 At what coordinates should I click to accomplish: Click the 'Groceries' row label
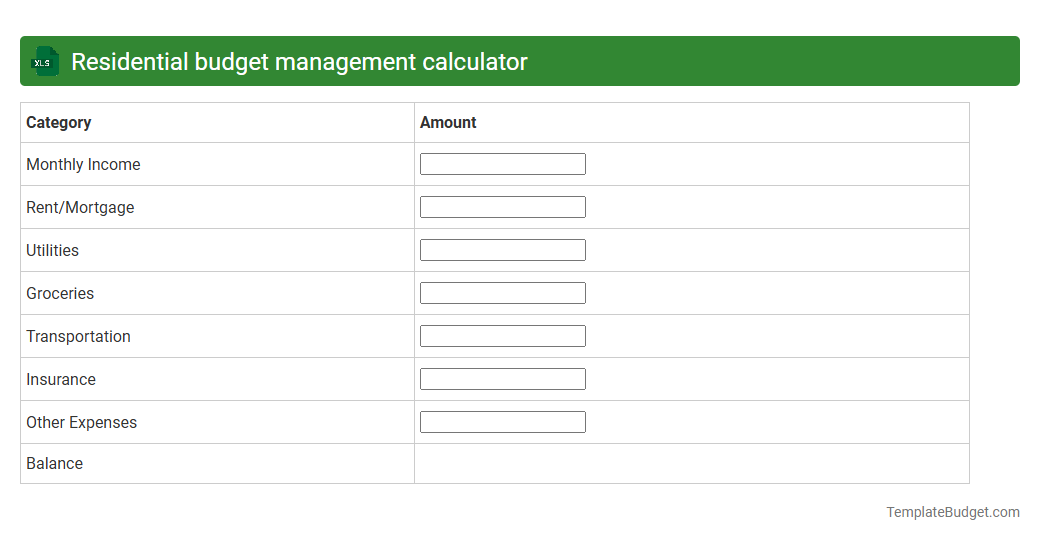click(60, 294)
